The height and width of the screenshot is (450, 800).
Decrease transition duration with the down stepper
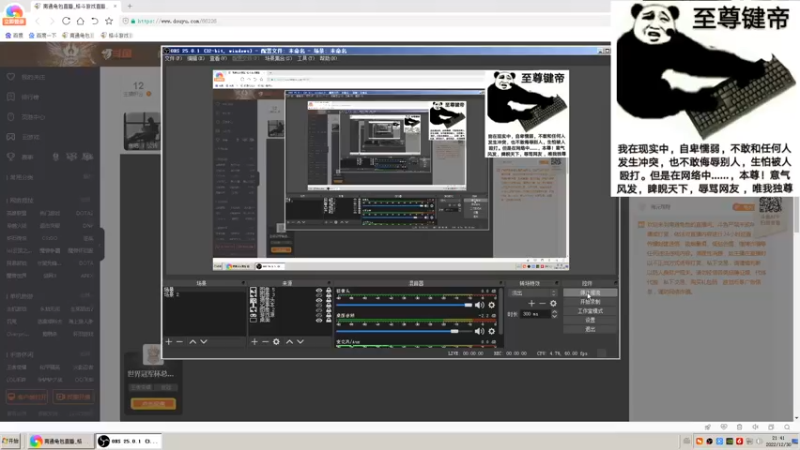tap(555, 316)
